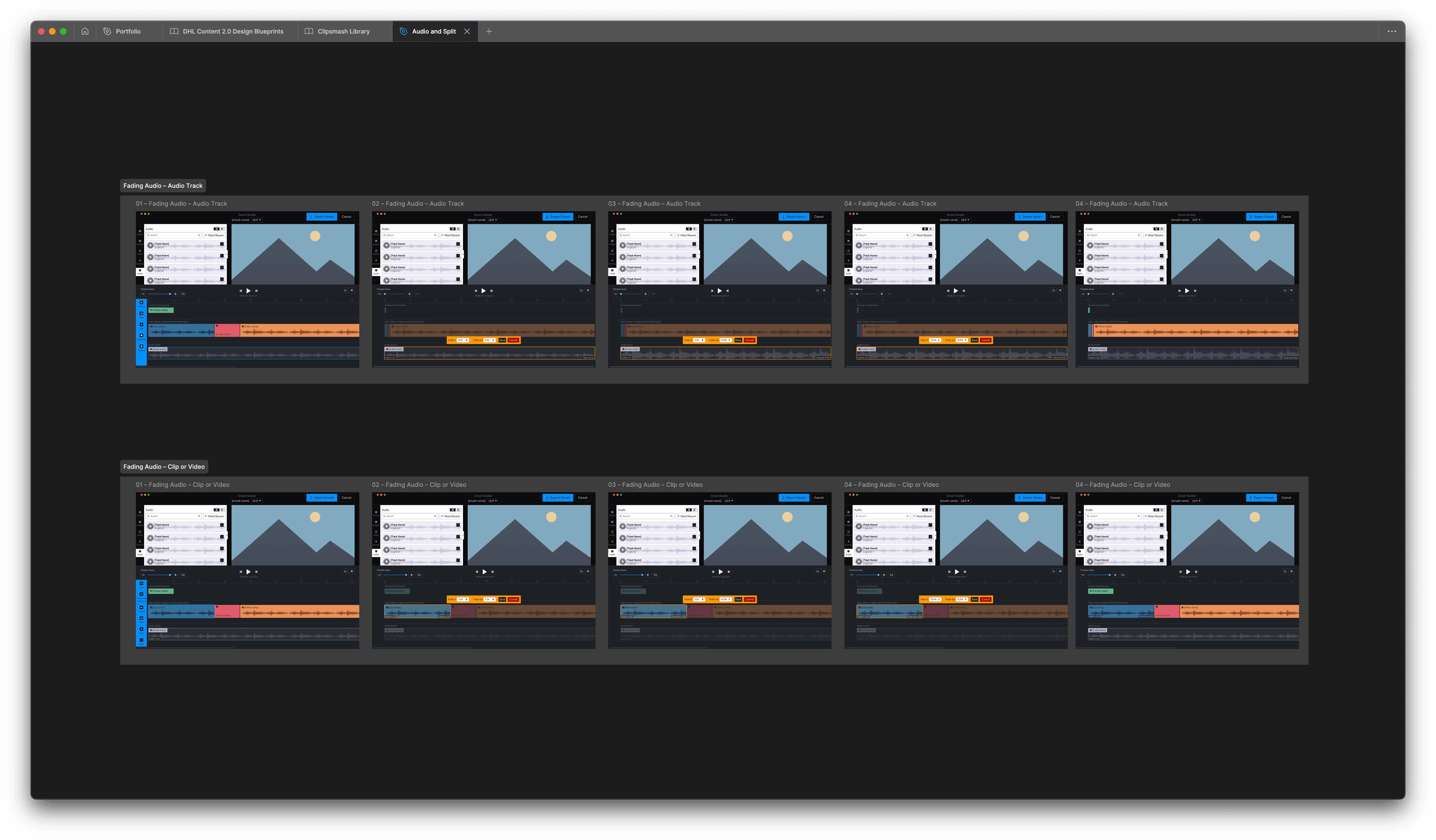Open a new tab with the plus icon
This screenshot has height=840, width=1436.
click(x=489, y=31)
